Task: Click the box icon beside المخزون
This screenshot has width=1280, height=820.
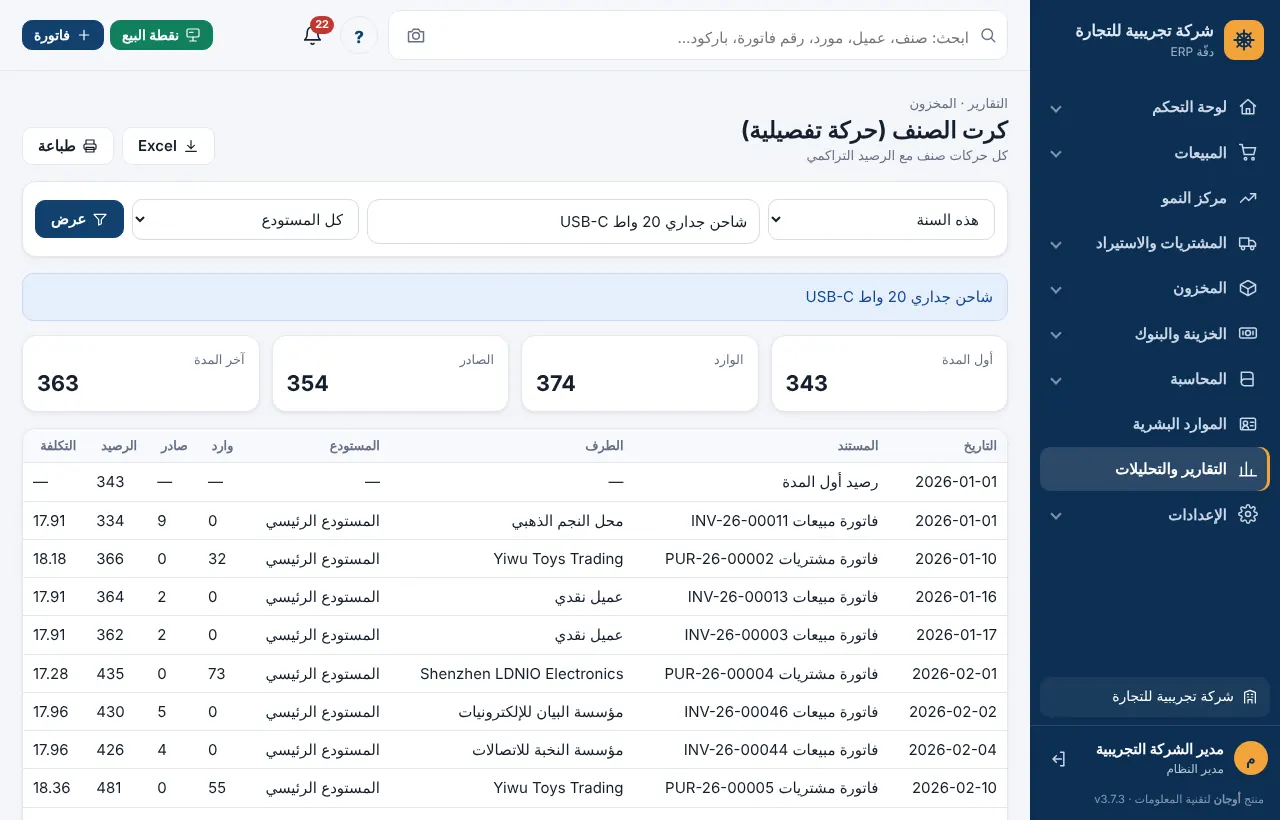Action: pyautogui.click(x=1247, y=288)
